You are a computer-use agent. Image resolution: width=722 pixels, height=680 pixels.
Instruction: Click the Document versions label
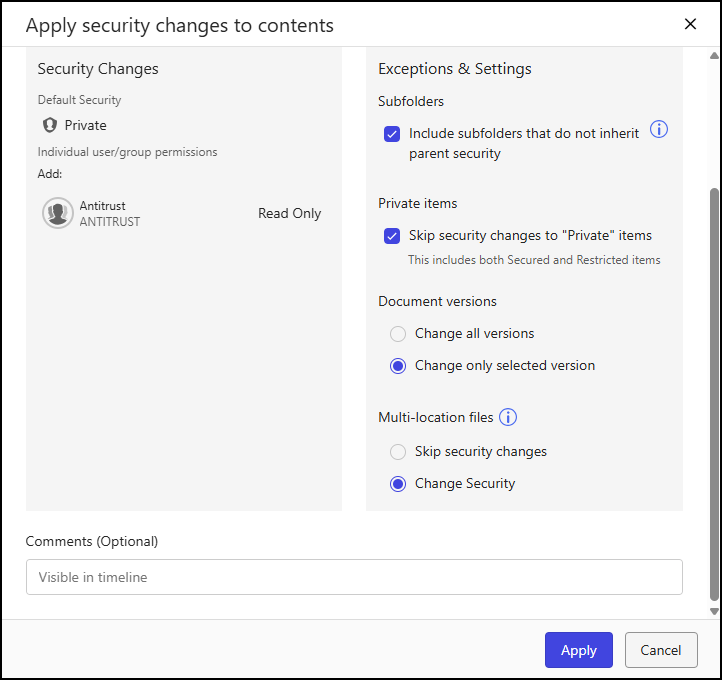437,301
